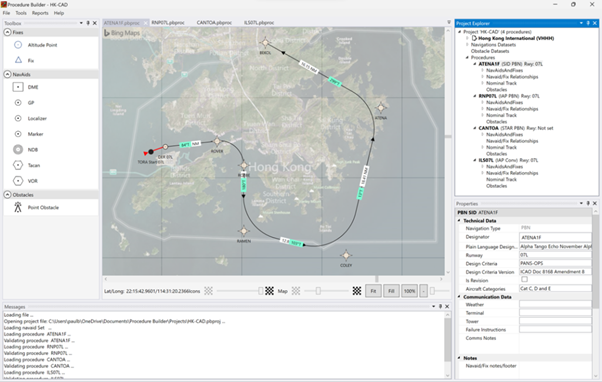Close the Messages panel
Viewport: 602px width, 382px height.
coord(447,306)
